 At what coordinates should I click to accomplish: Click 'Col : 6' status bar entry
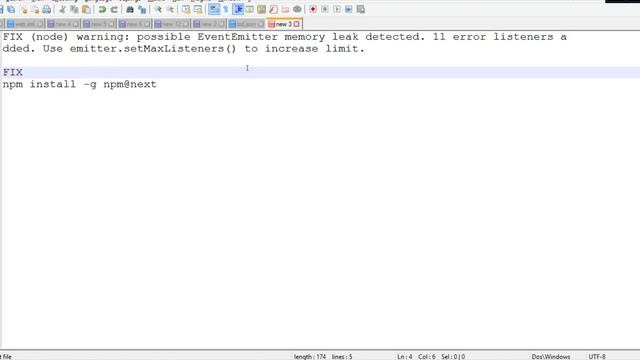pyautogui.click(x=427, y=356)
